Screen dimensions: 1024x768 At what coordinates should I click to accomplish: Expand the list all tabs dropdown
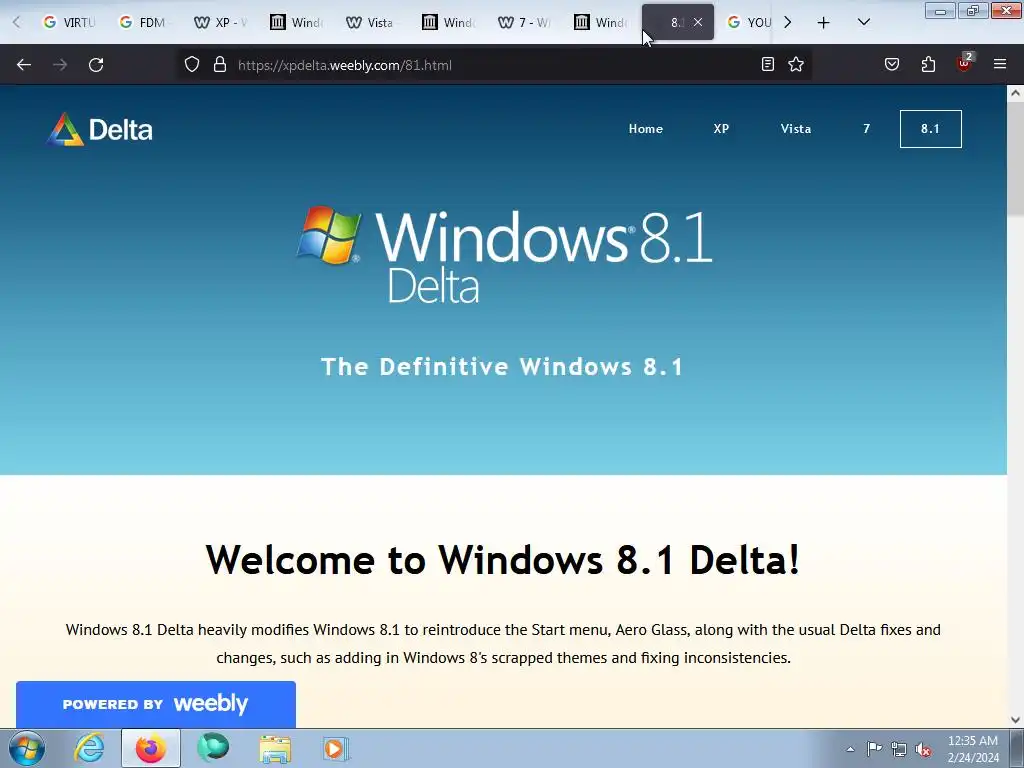tap(863, 22)
